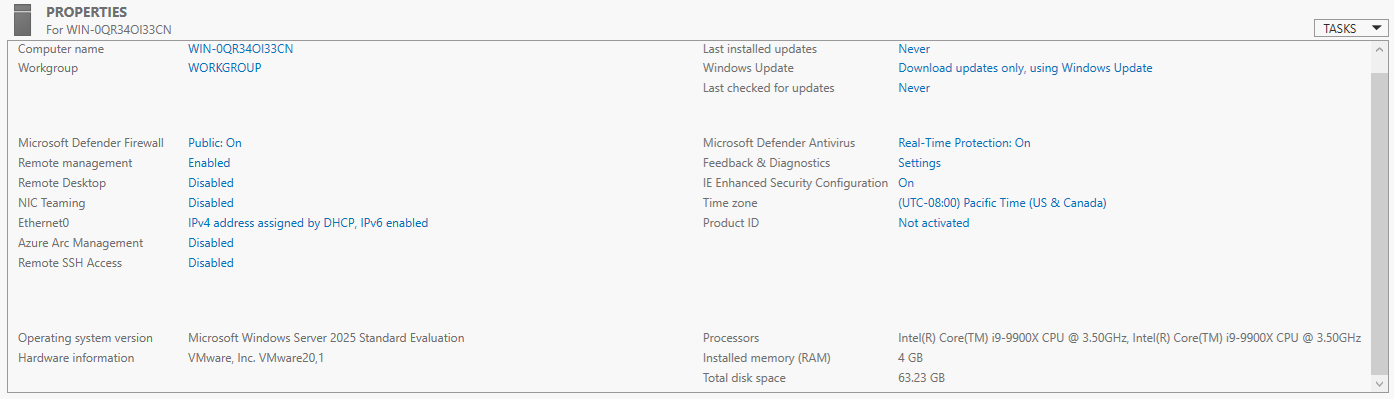Image resolution: width=1394 pixels, height=399 pixels.
Task: Click Remote Desktop Disabled link
Action: click(211, 183)
